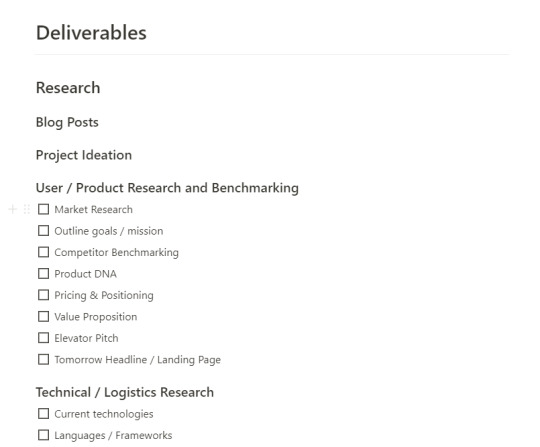Tick the Outline goals / mission checkbox
Image resolution: width=540 pixels, height=447 pixels.
tap(43, 230)
